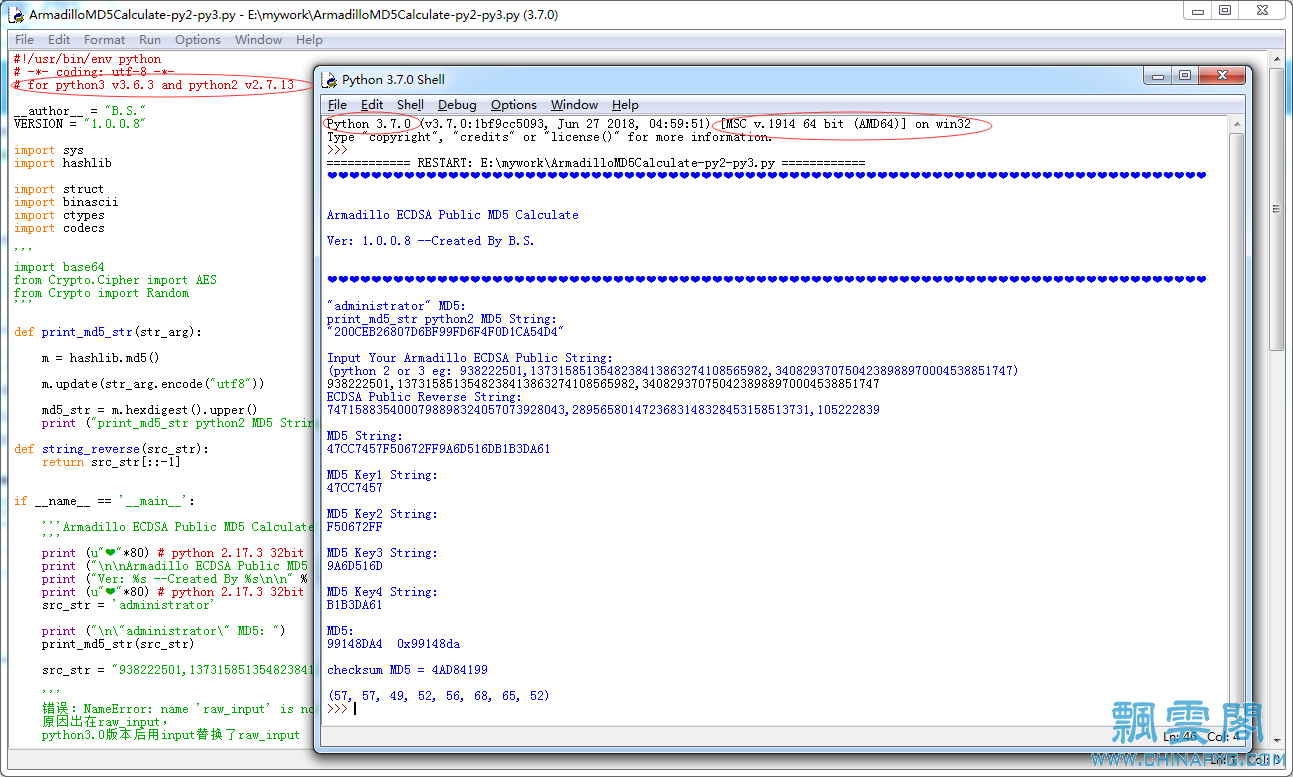This screenshot has width=1293, height=777.
Task: Open File menu in the Shell window
Action: click(337, 105)
